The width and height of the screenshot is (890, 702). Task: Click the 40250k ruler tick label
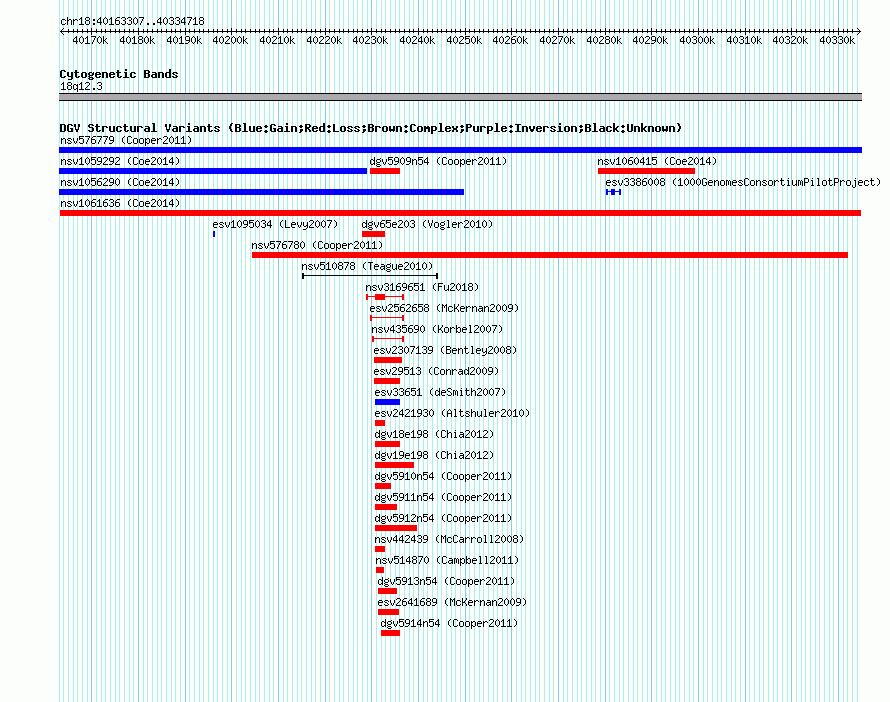point(464,40)
